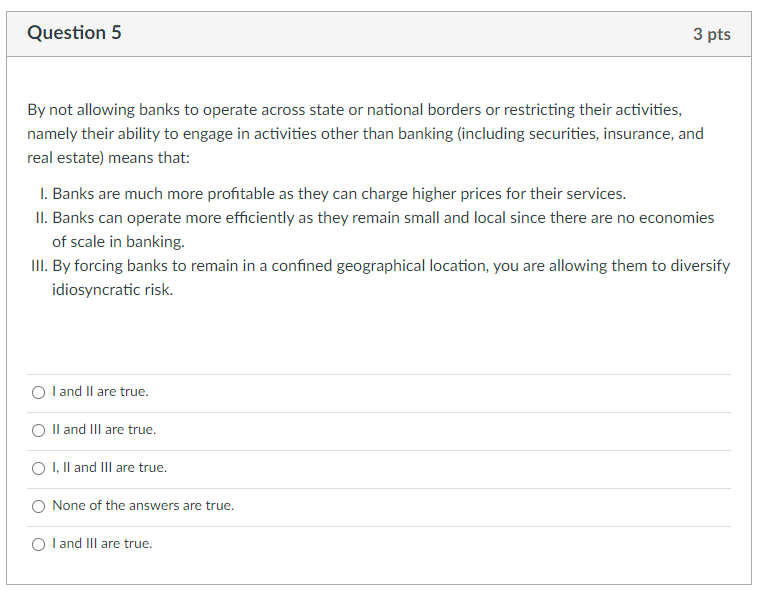
Task: Click the "I and II are true." answer label
Action: (100, 392)
